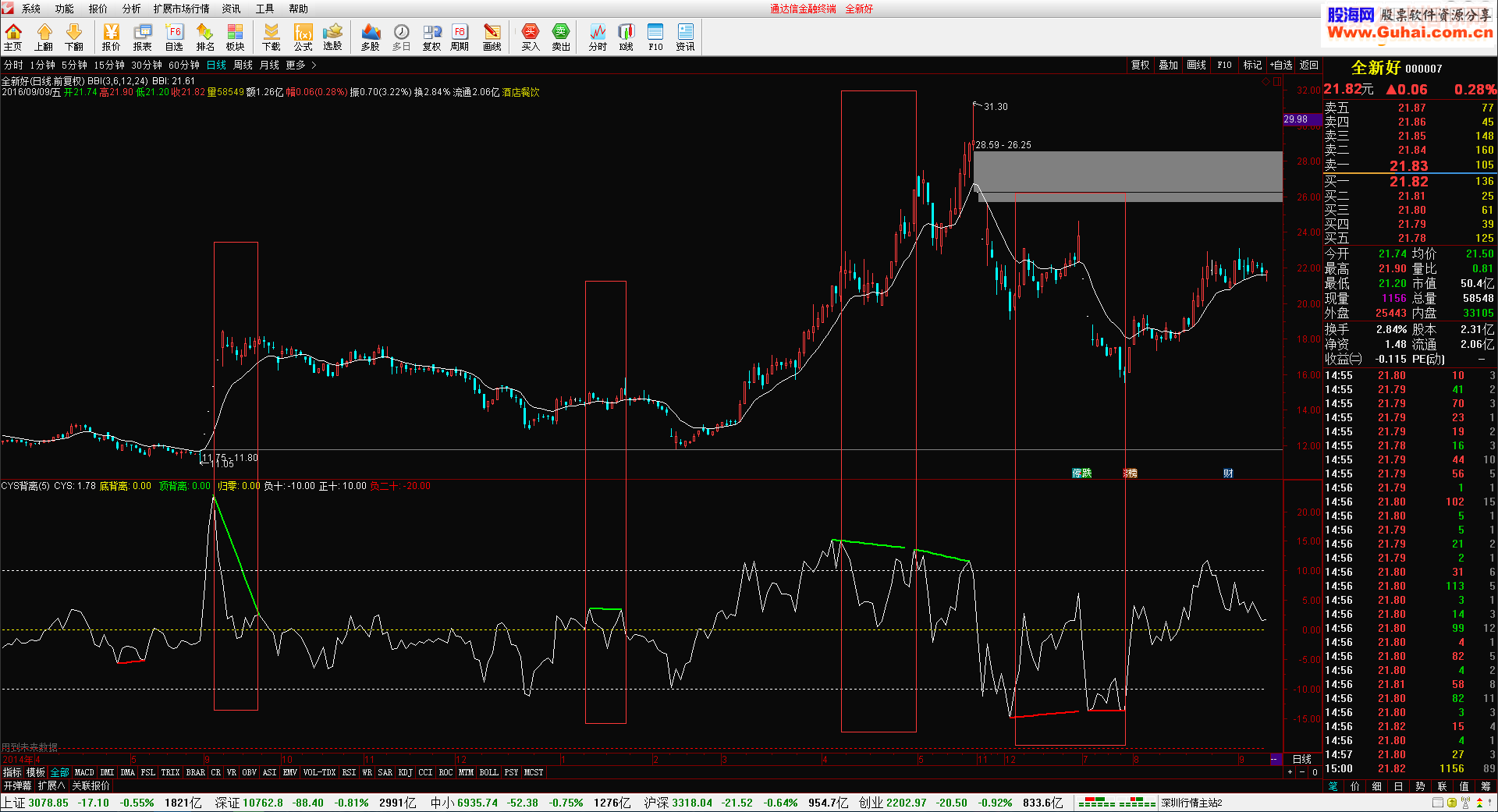Open the 排名 ranking toolbar icon
Viewport: 1498px width, 812px height.
(x=205, y=37)
